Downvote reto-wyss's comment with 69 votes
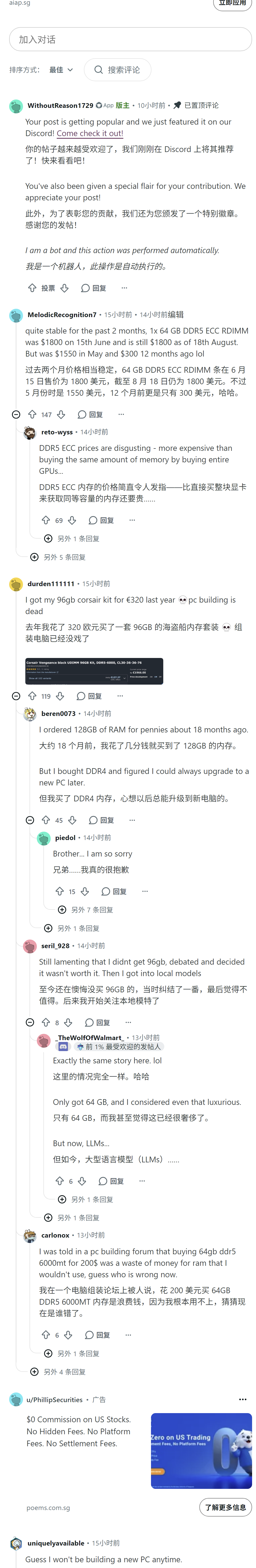Screen dimensions: 256x1568 [72, 520]
